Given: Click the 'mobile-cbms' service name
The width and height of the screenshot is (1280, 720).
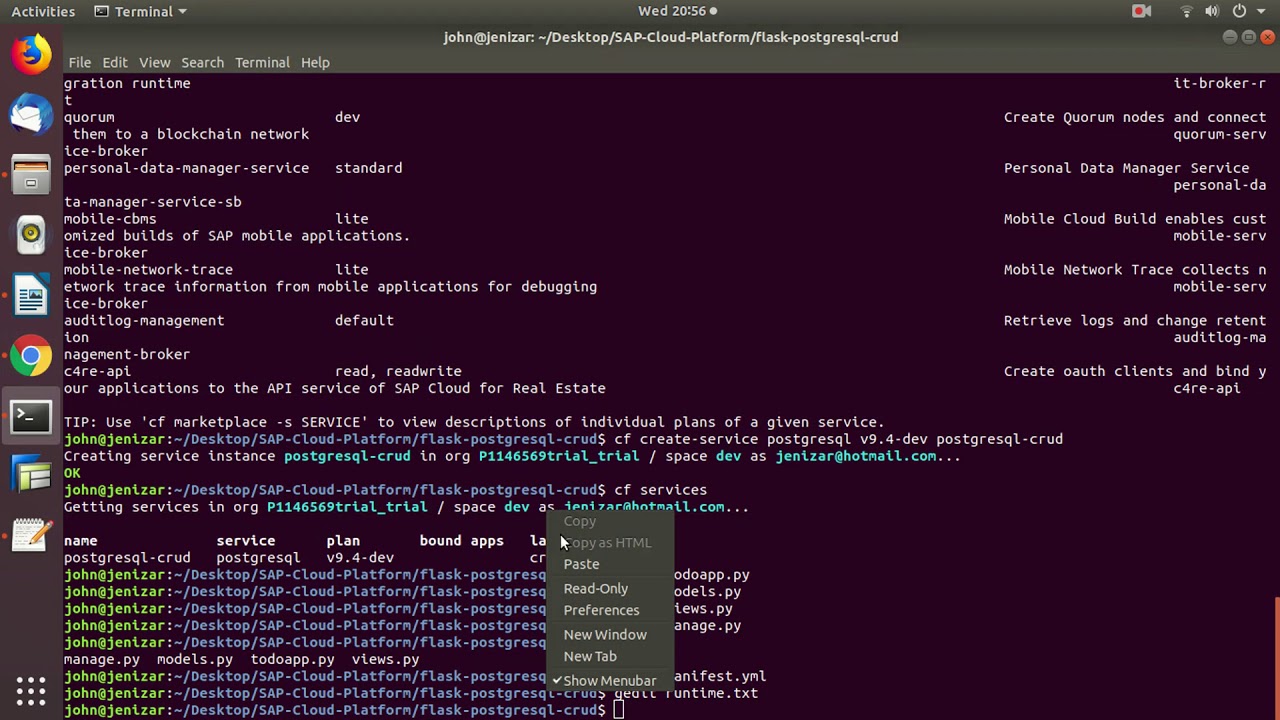Looking at the screenshot, I should tap(110, 219).
